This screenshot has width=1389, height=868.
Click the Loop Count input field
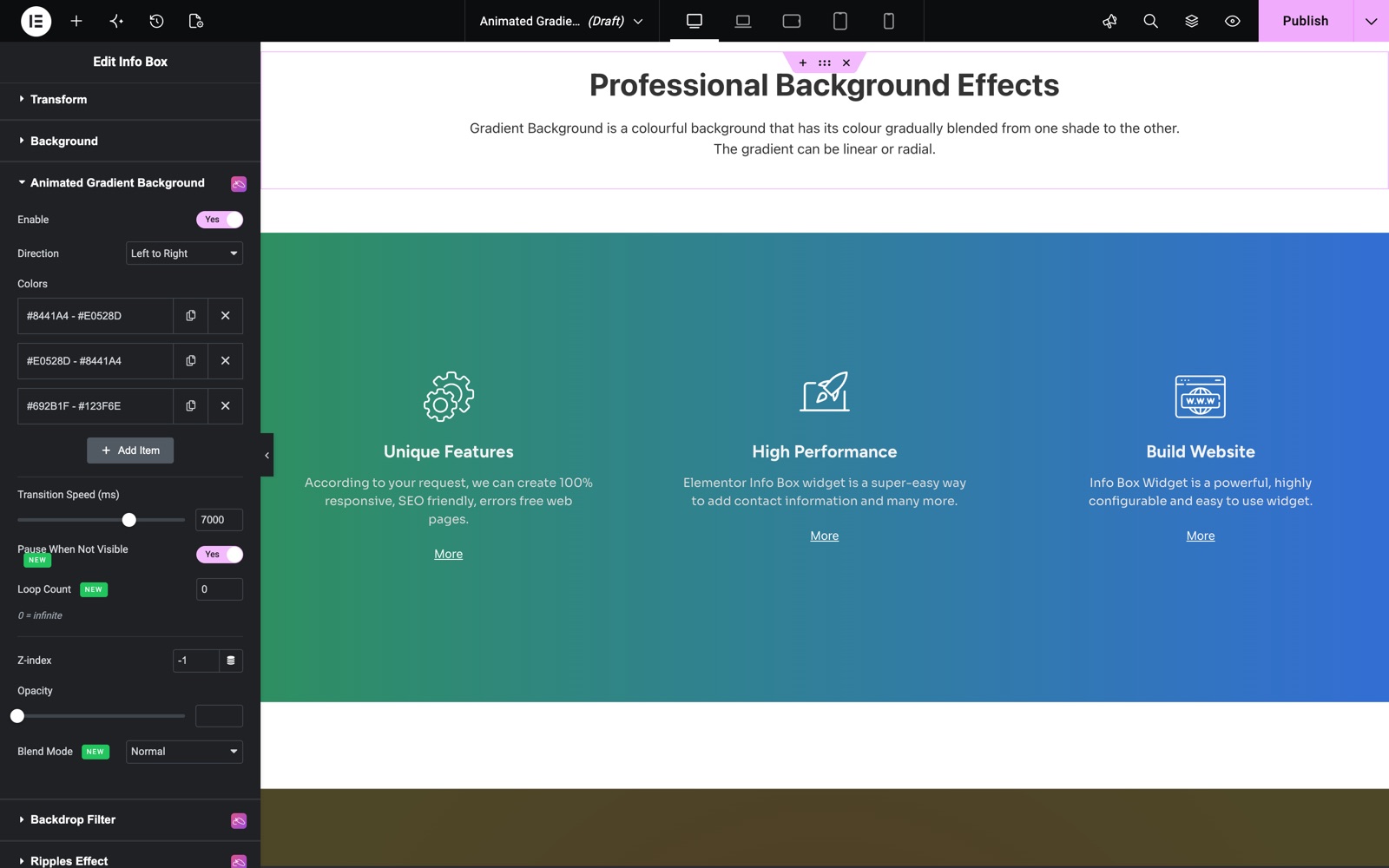220,589
